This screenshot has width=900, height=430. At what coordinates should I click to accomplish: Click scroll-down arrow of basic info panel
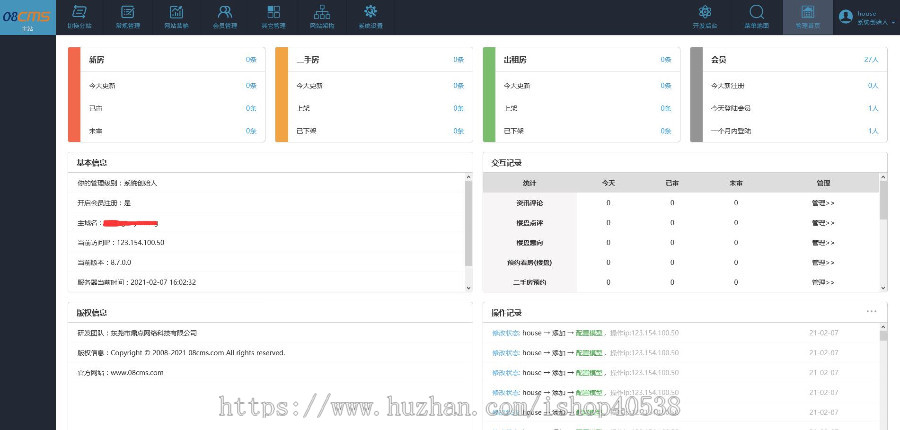[x=468, y=288]
